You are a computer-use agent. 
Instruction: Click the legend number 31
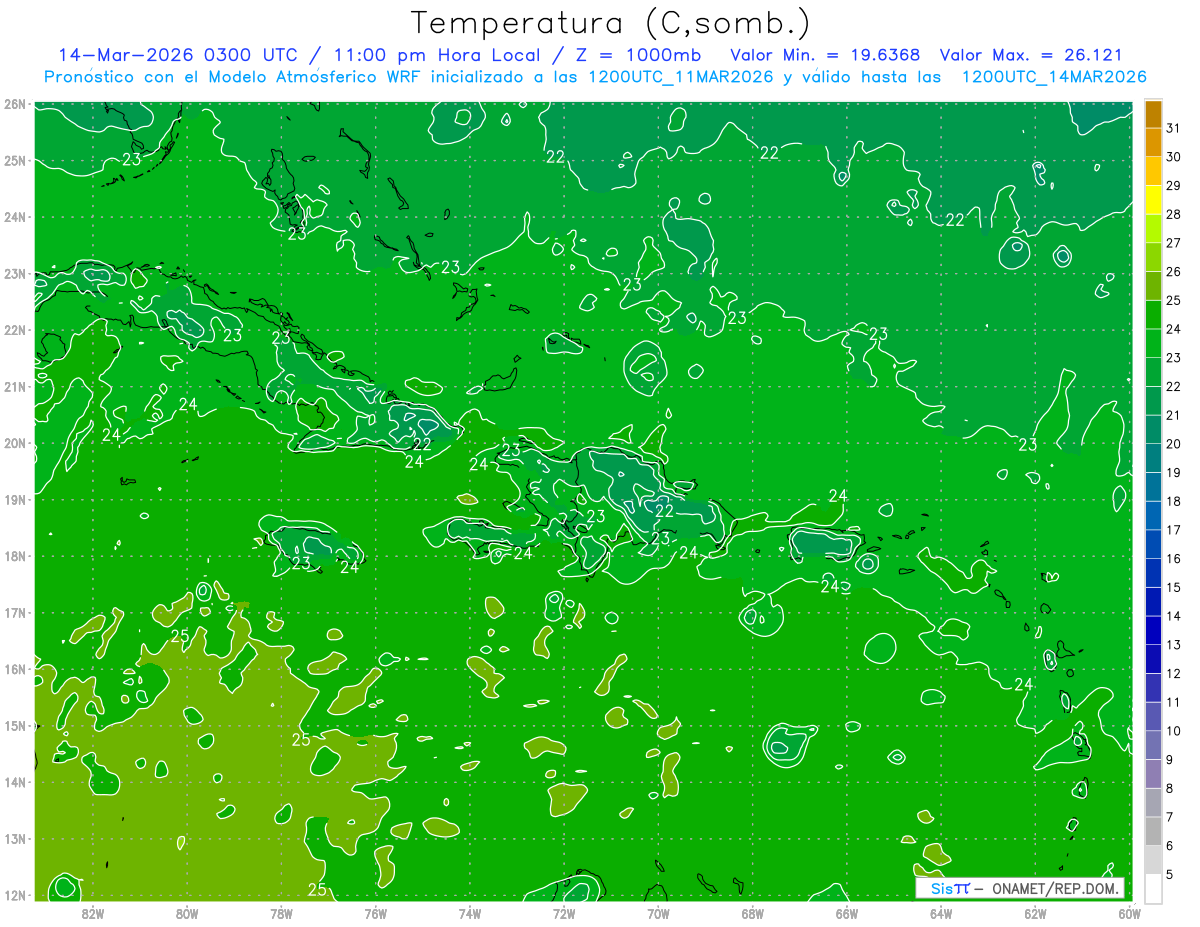click(x=1174, y=128)
